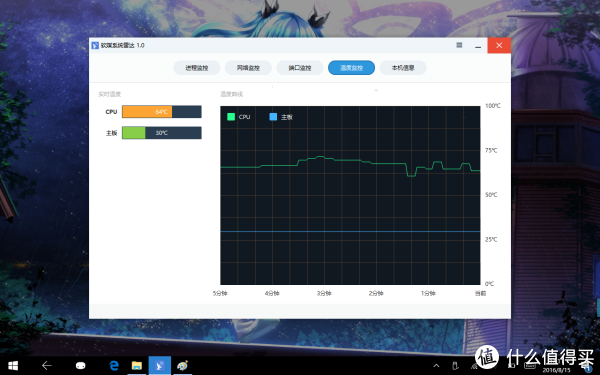The image size is (600, 375).
Task: Open the hamburger menu in title bar
Action: click(x=459, y=45)
